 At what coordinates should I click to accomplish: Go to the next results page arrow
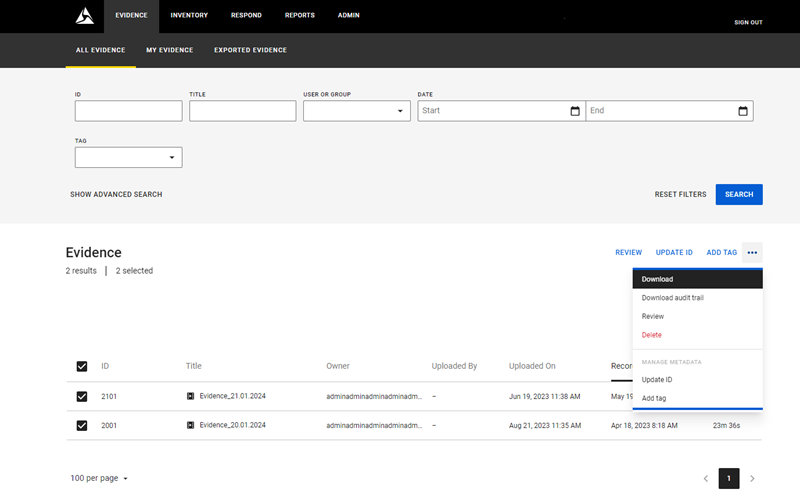[752, 479]
